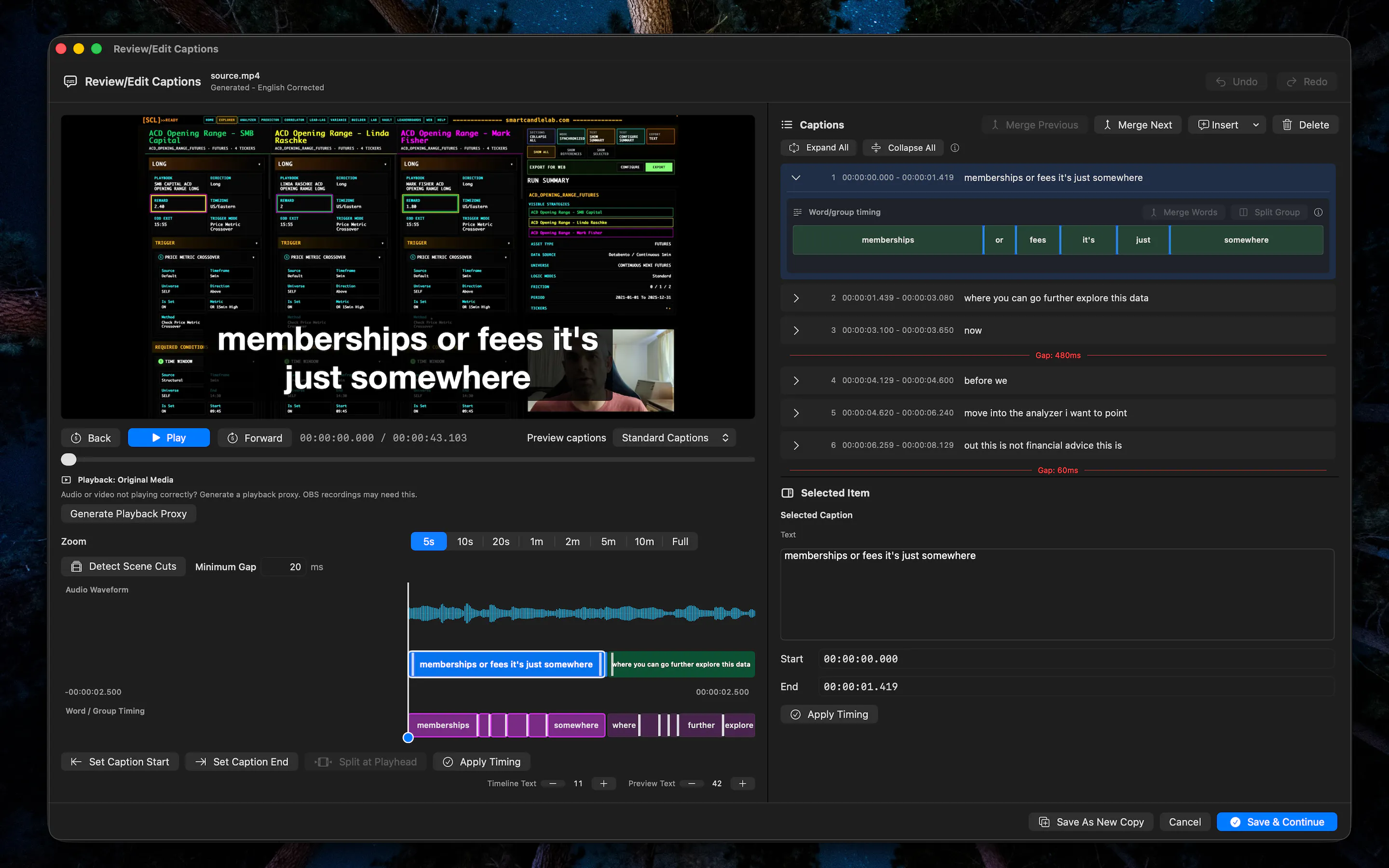Expand caption 5 'move into the analyzer'

(x=795, y=413)
